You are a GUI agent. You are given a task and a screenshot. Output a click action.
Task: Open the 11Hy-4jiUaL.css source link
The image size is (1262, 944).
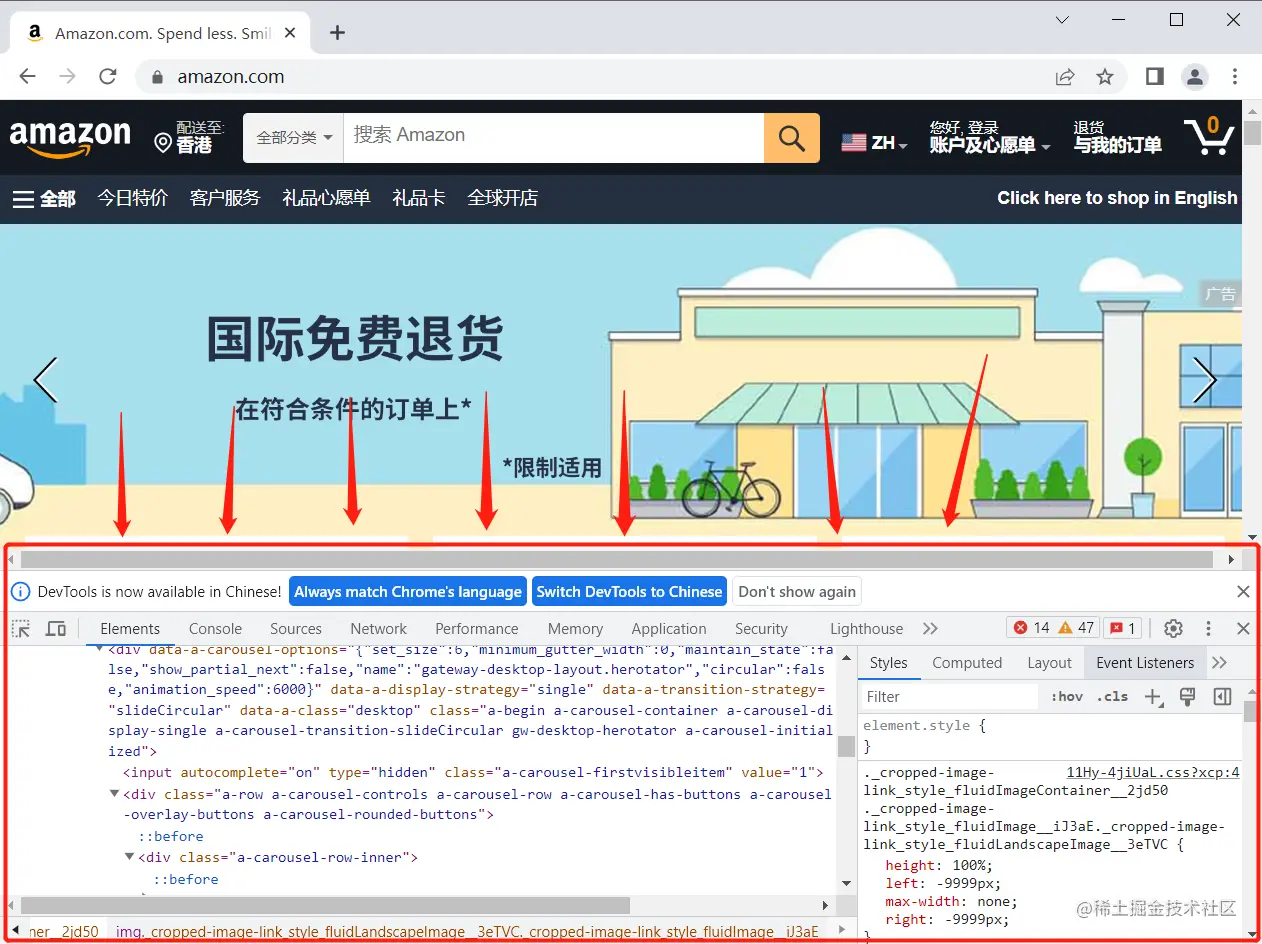pos(1153,772)
